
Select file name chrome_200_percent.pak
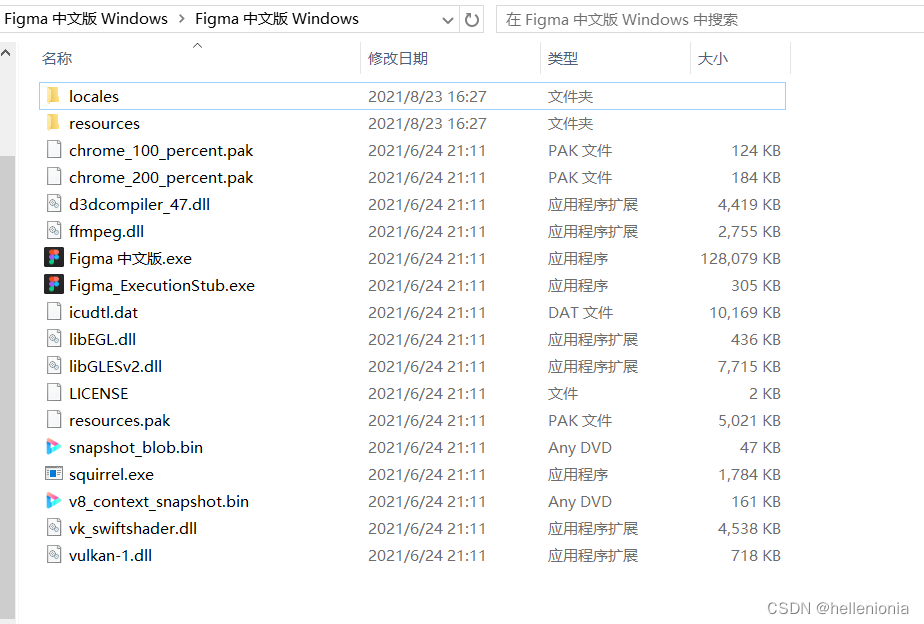[161, 178]
